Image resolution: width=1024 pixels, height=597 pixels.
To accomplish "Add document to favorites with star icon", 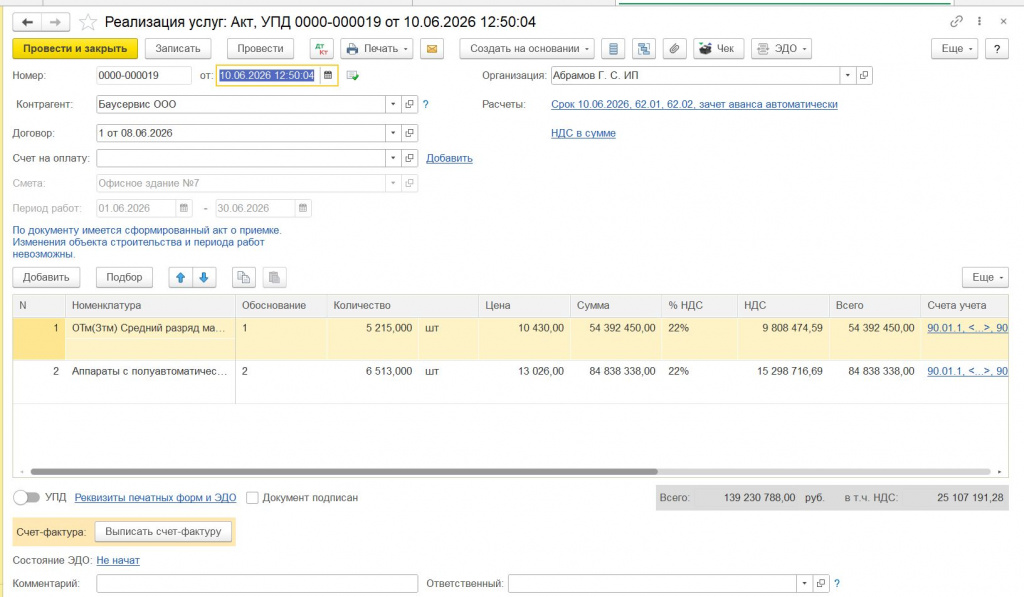I will coord(88,22).
